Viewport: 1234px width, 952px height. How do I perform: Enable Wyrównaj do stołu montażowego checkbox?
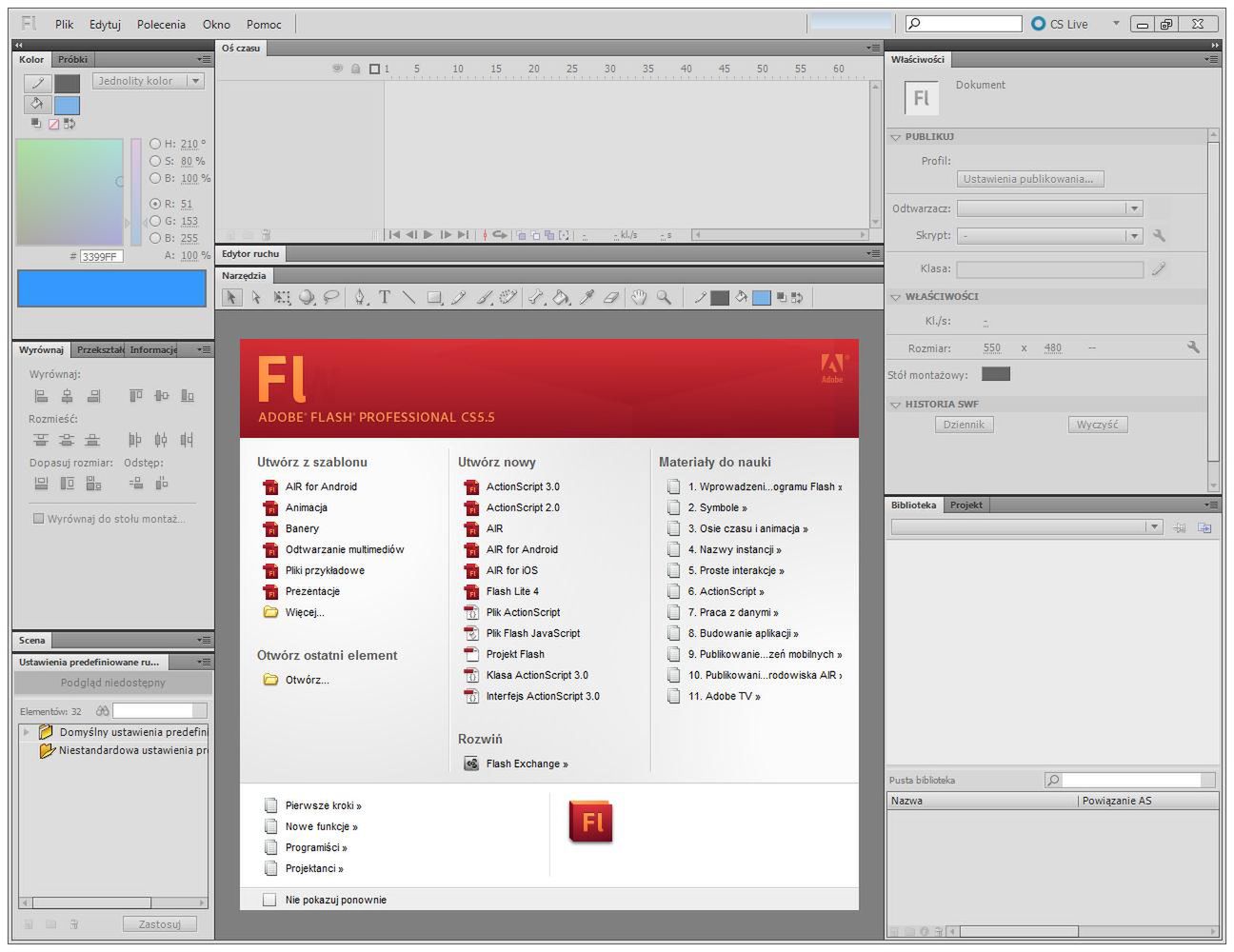tap(38, 519)
